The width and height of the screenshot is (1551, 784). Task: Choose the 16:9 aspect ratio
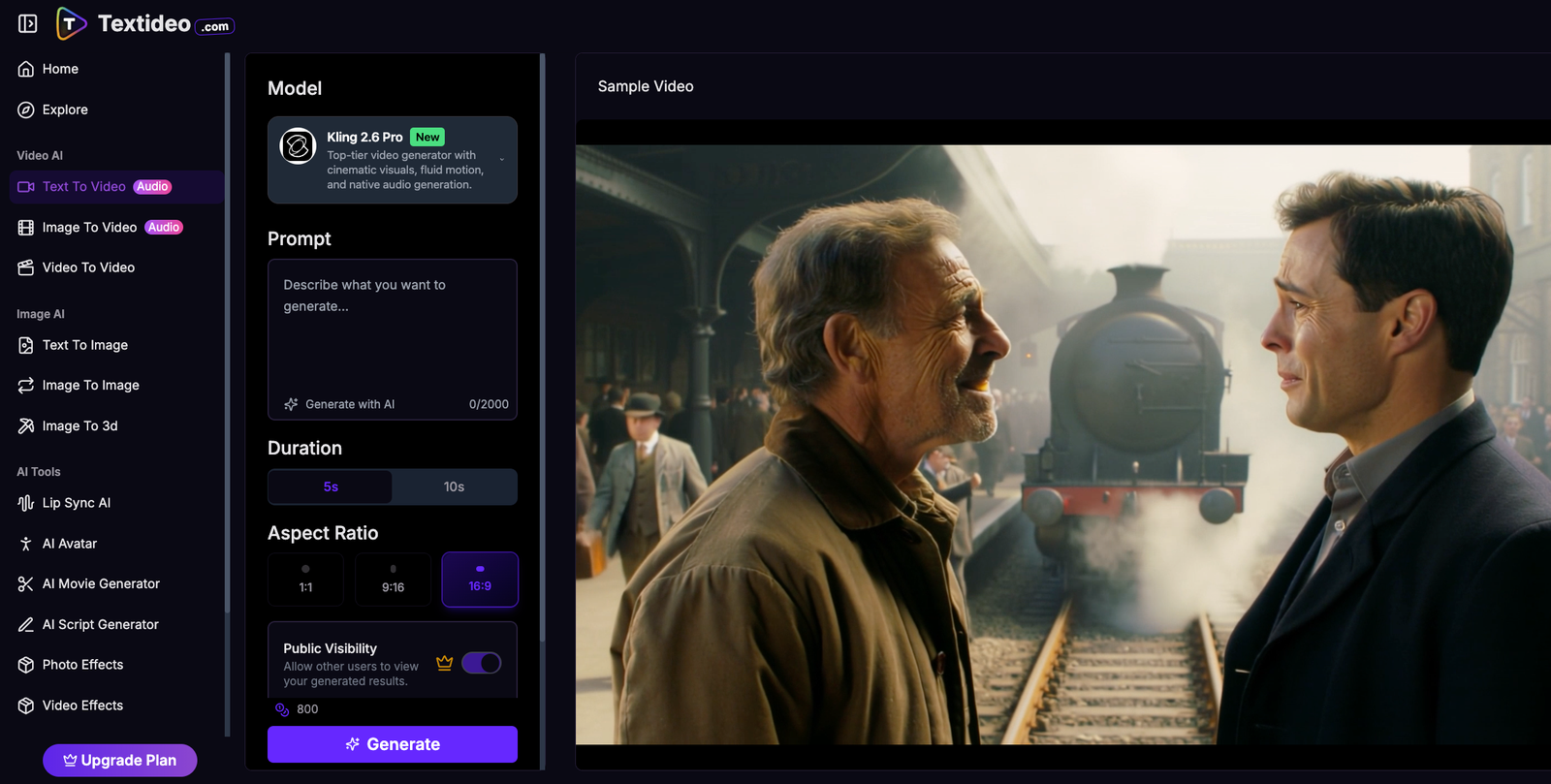click(480, 580)
